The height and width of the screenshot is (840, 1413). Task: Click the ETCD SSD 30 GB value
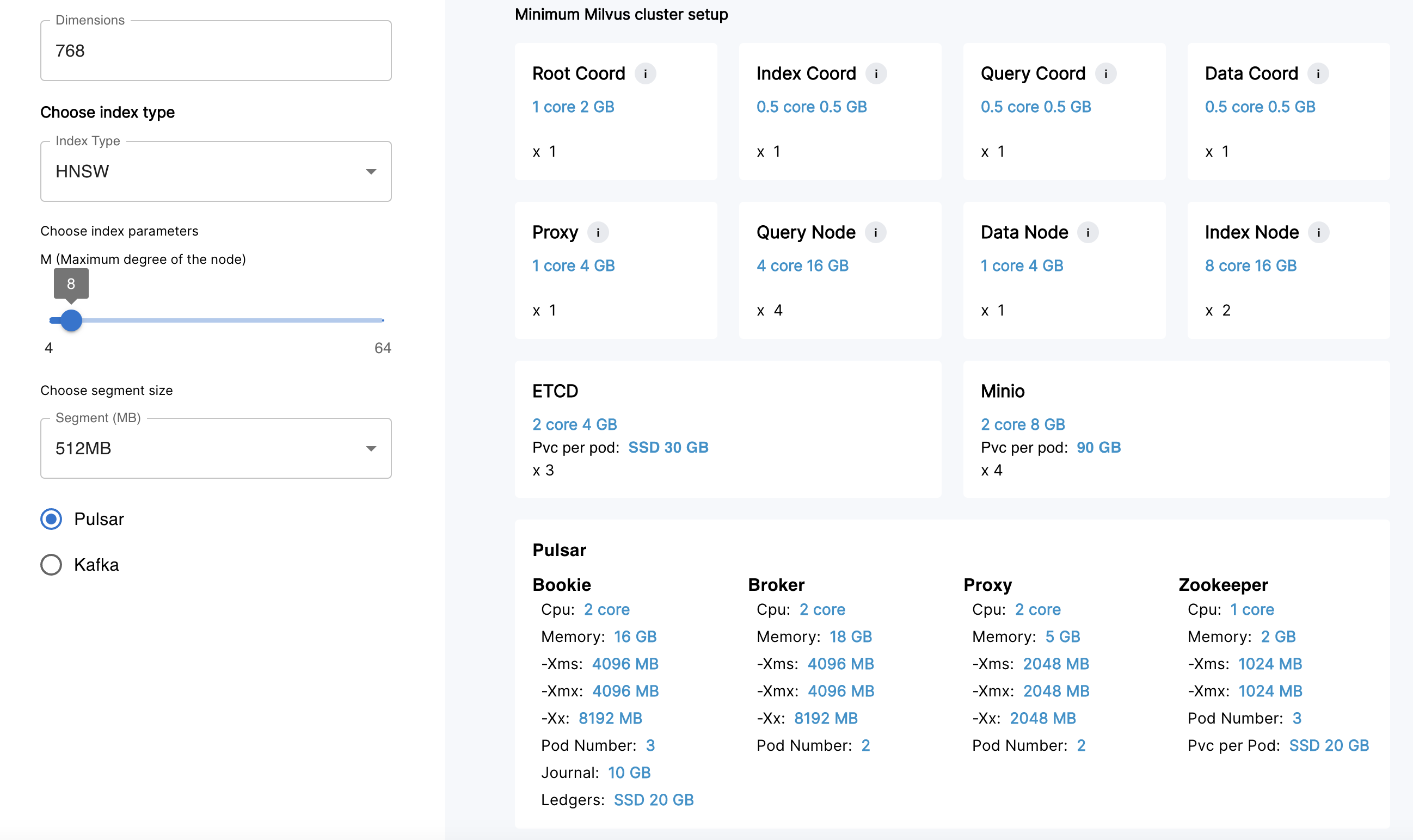(668, 448)
